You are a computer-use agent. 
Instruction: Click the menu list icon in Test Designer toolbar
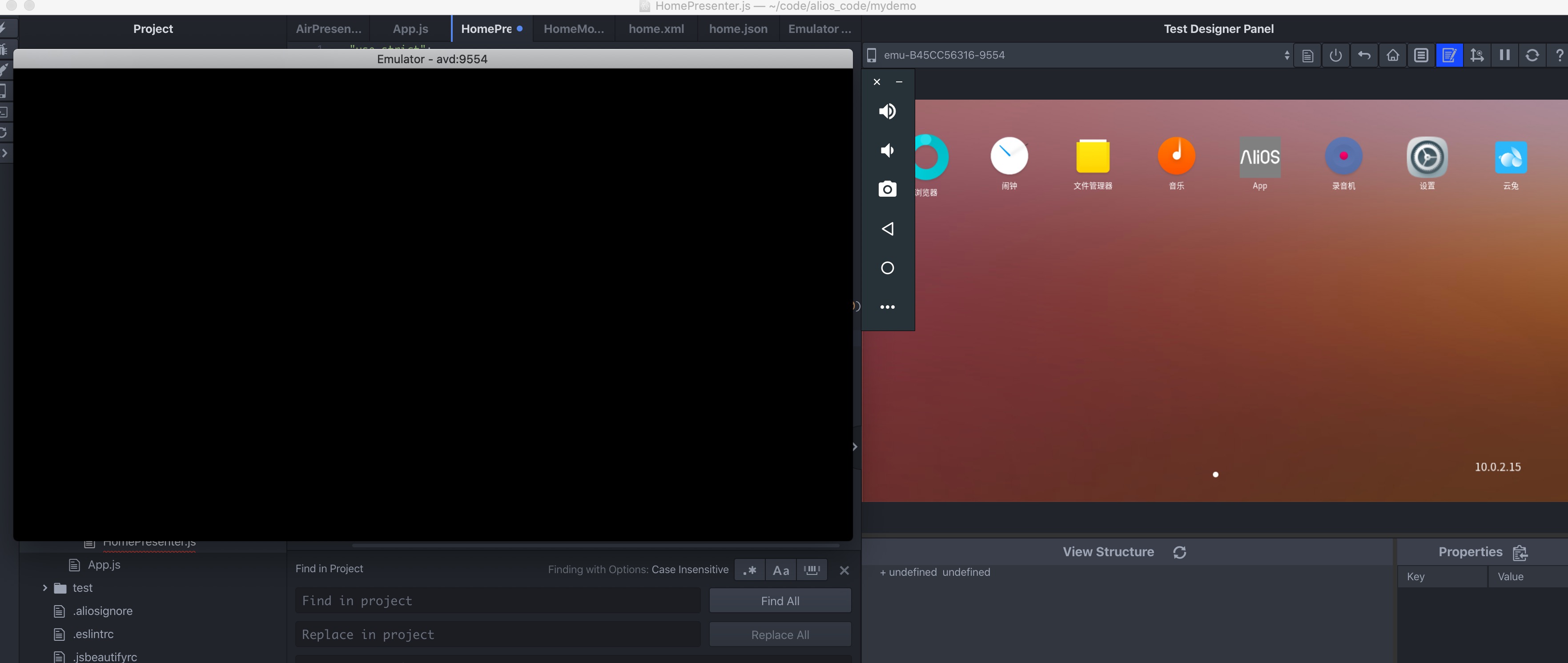pos(1421,56)
